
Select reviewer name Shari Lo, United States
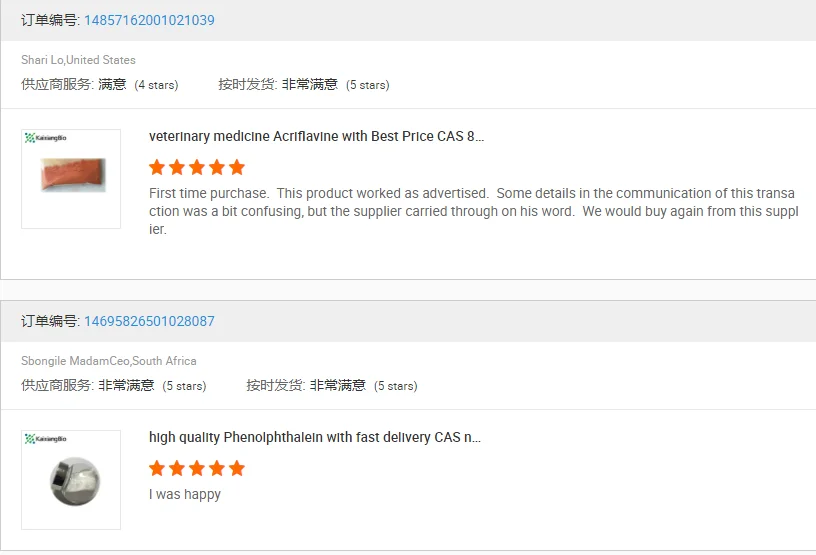coord(78,60)
